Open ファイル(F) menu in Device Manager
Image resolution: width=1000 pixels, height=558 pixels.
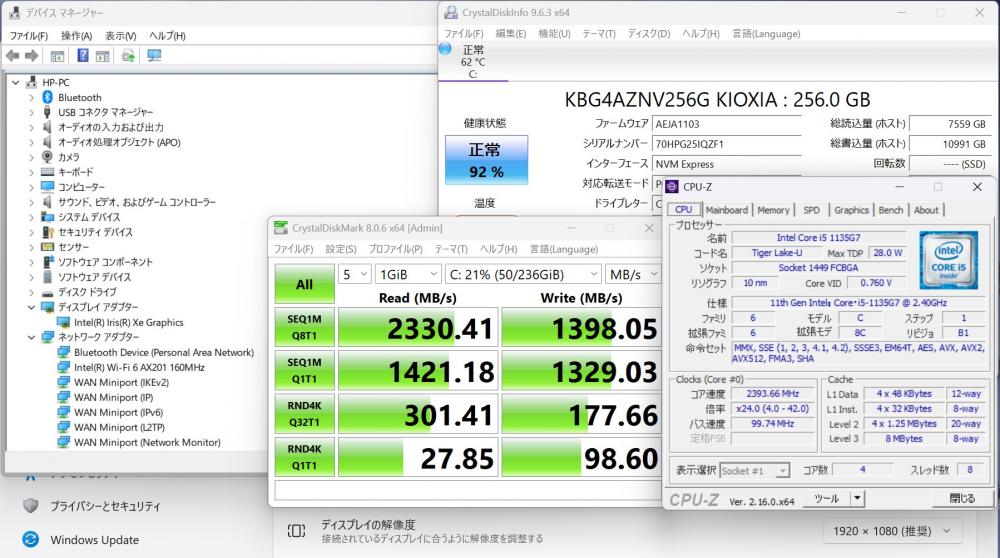[x=29, y=36]
